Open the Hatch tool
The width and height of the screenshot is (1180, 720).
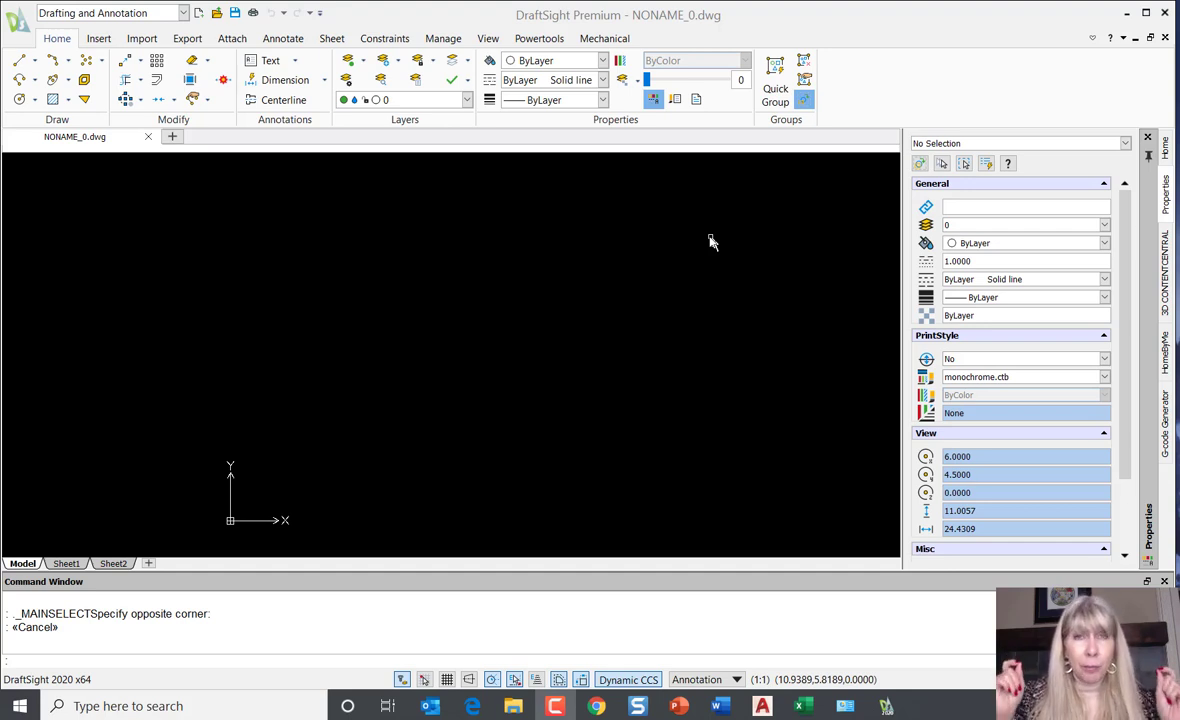[x=52, y=99]
